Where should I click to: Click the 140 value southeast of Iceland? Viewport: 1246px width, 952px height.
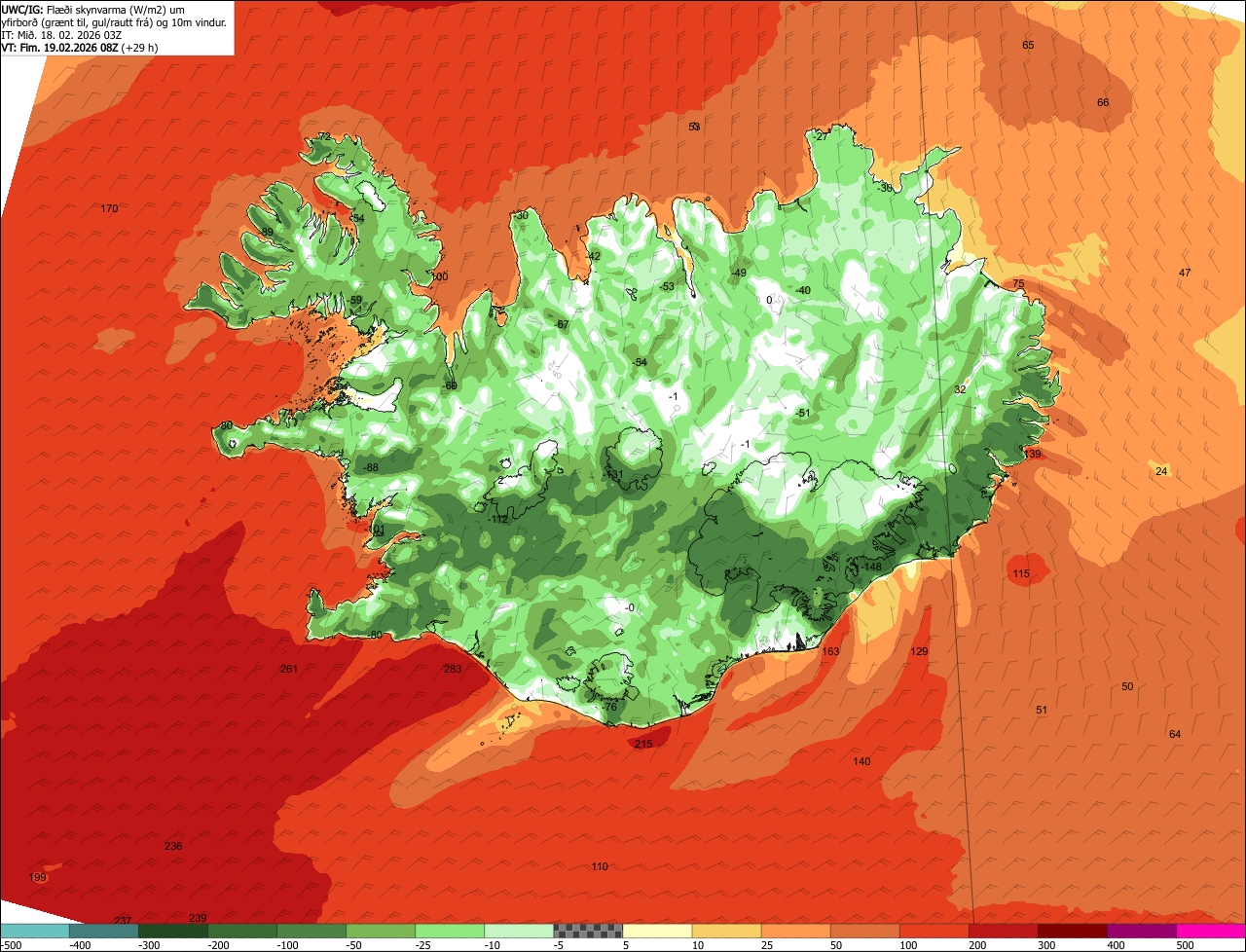point(861,761)
